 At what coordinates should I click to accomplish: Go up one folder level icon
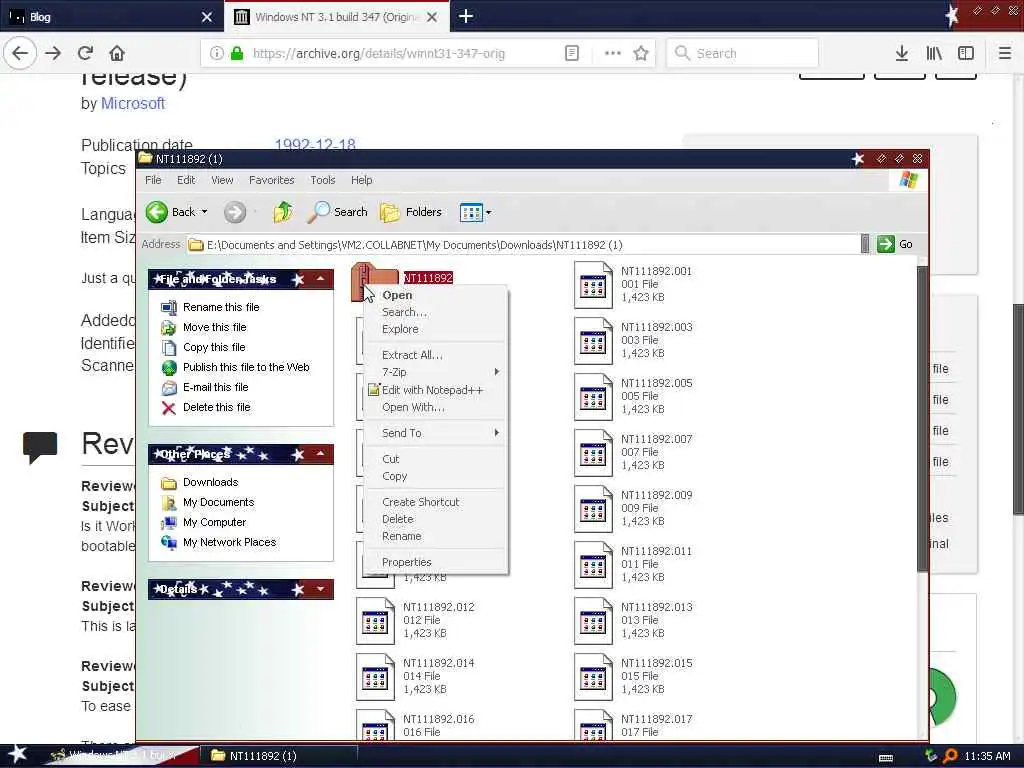tap(283, 212)
